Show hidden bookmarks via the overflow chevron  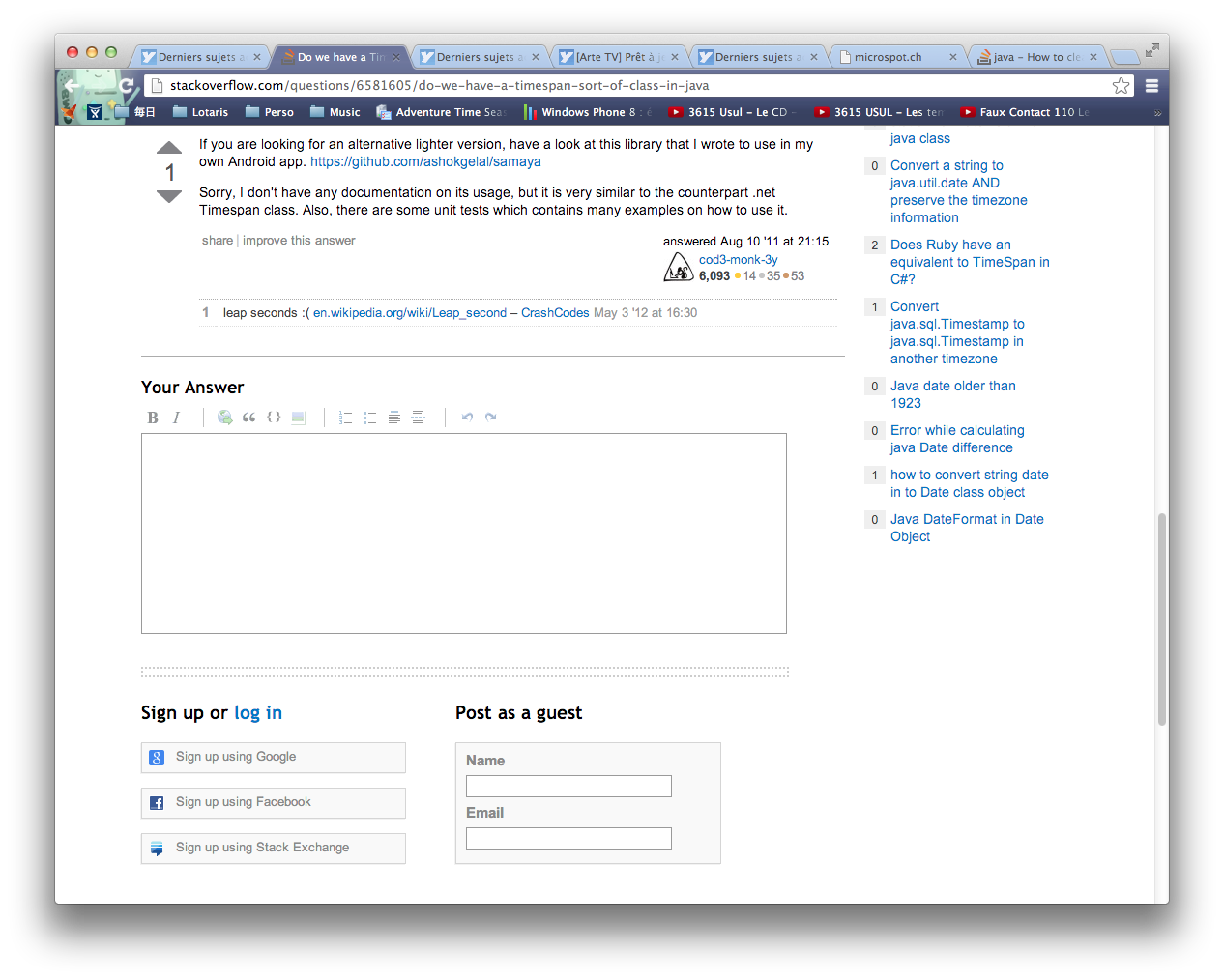1157,113
